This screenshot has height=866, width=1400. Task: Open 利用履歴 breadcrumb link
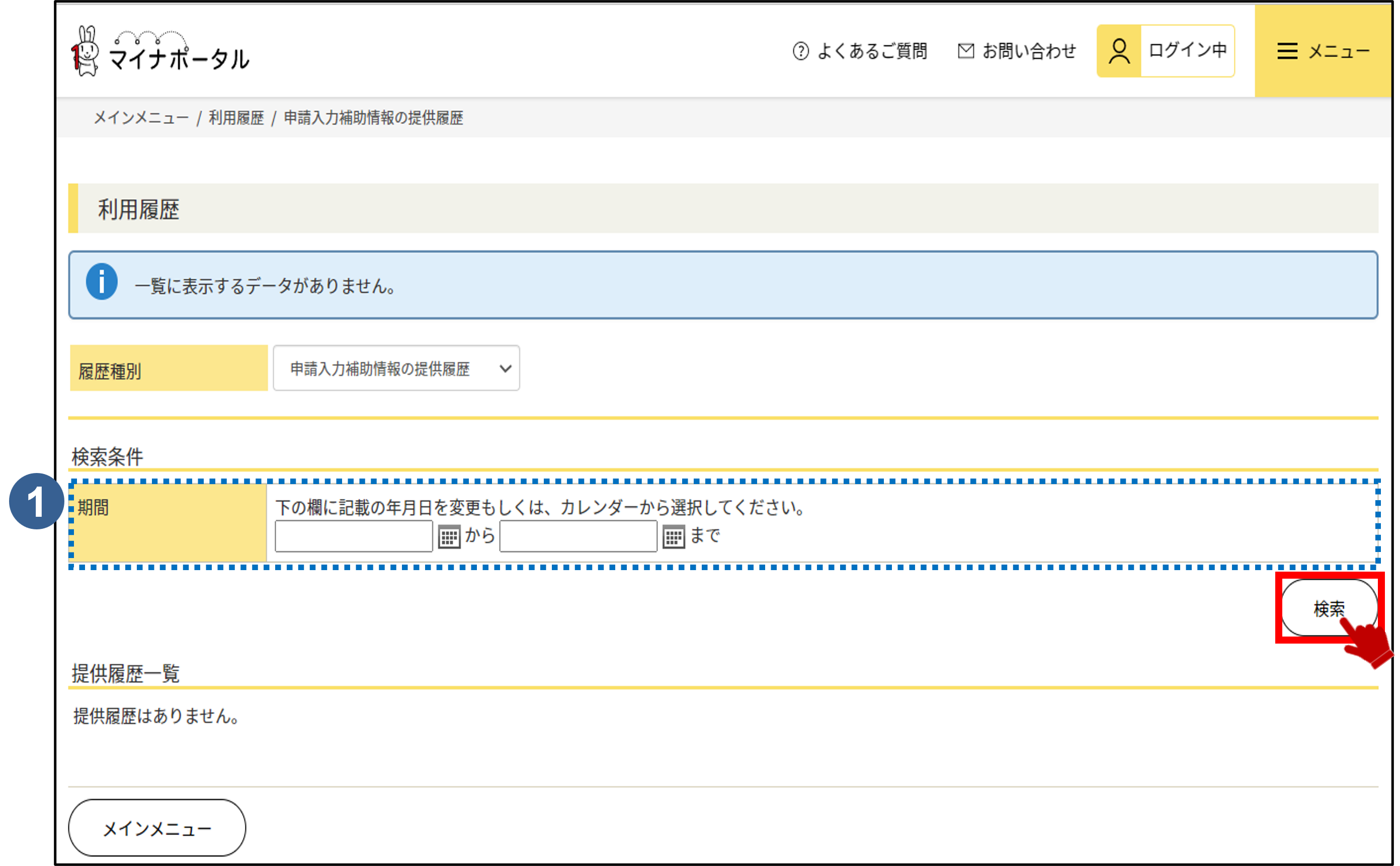pos(236,118)
